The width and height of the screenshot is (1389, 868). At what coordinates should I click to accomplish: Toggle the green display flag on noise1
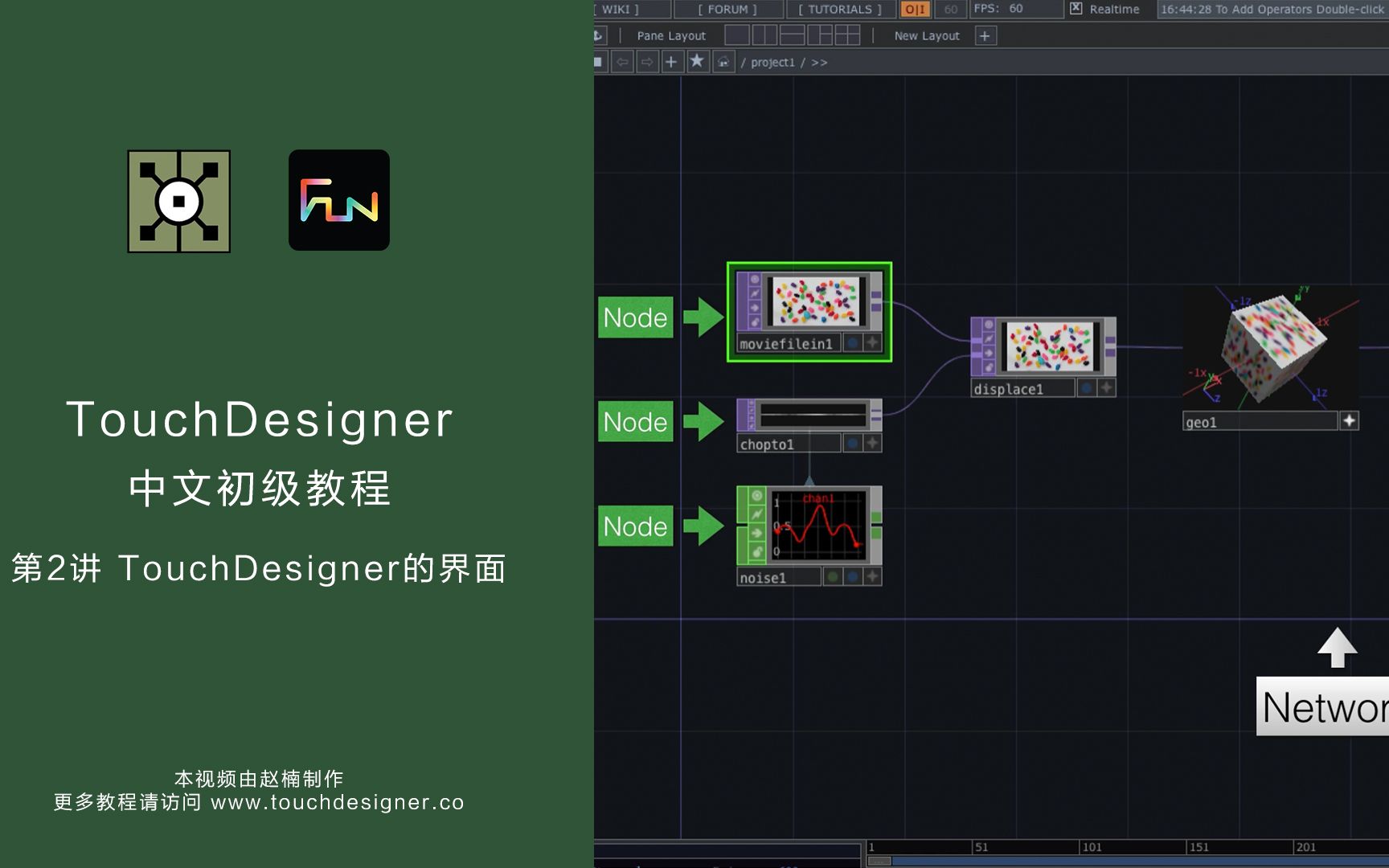coord(833,578)
